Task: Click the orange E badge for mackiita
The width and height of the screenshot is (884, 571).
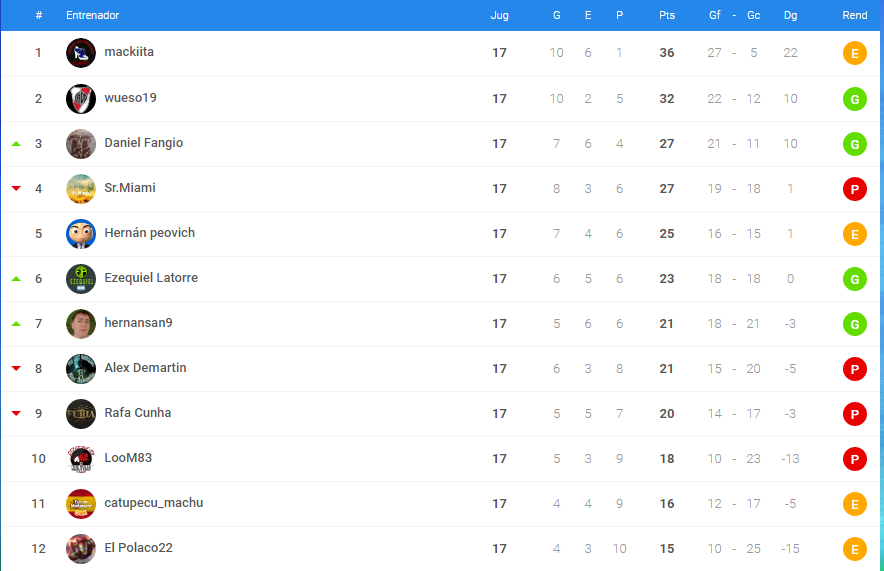Action: pos(855,54)
